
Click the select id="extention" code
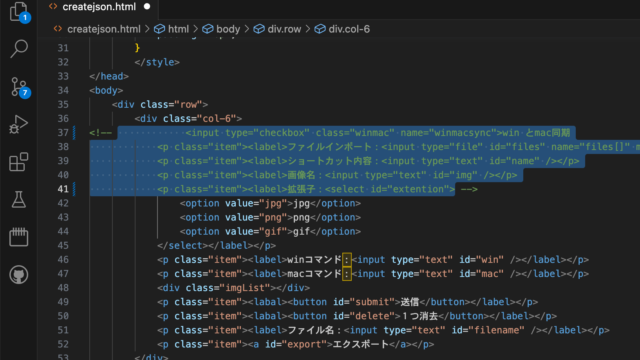[x=390, y=189]
